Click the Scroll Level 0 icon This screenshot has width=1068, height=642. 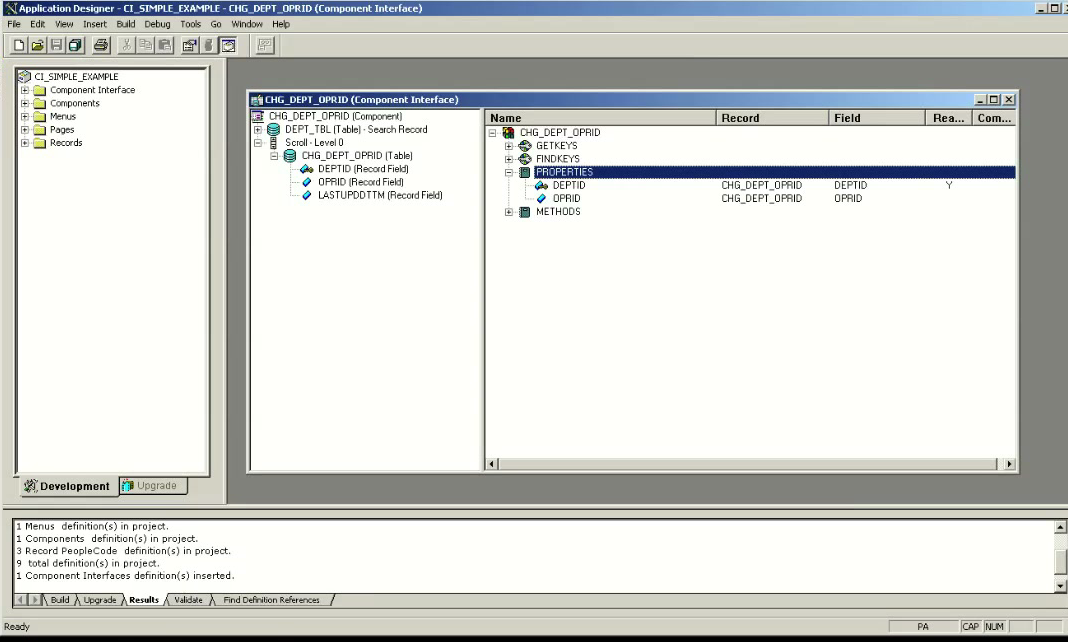point(274,143)
